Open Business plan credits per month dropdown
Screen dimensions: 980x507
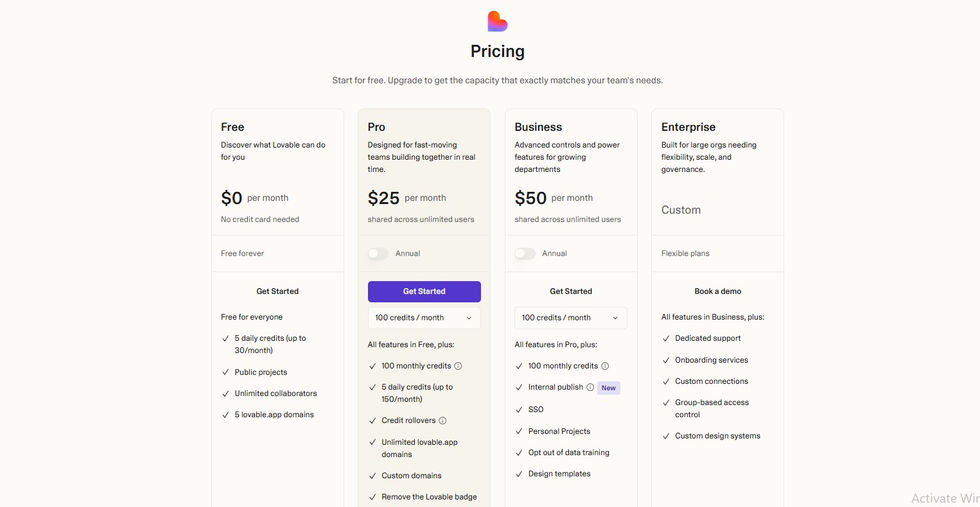(x=571, y=318)
